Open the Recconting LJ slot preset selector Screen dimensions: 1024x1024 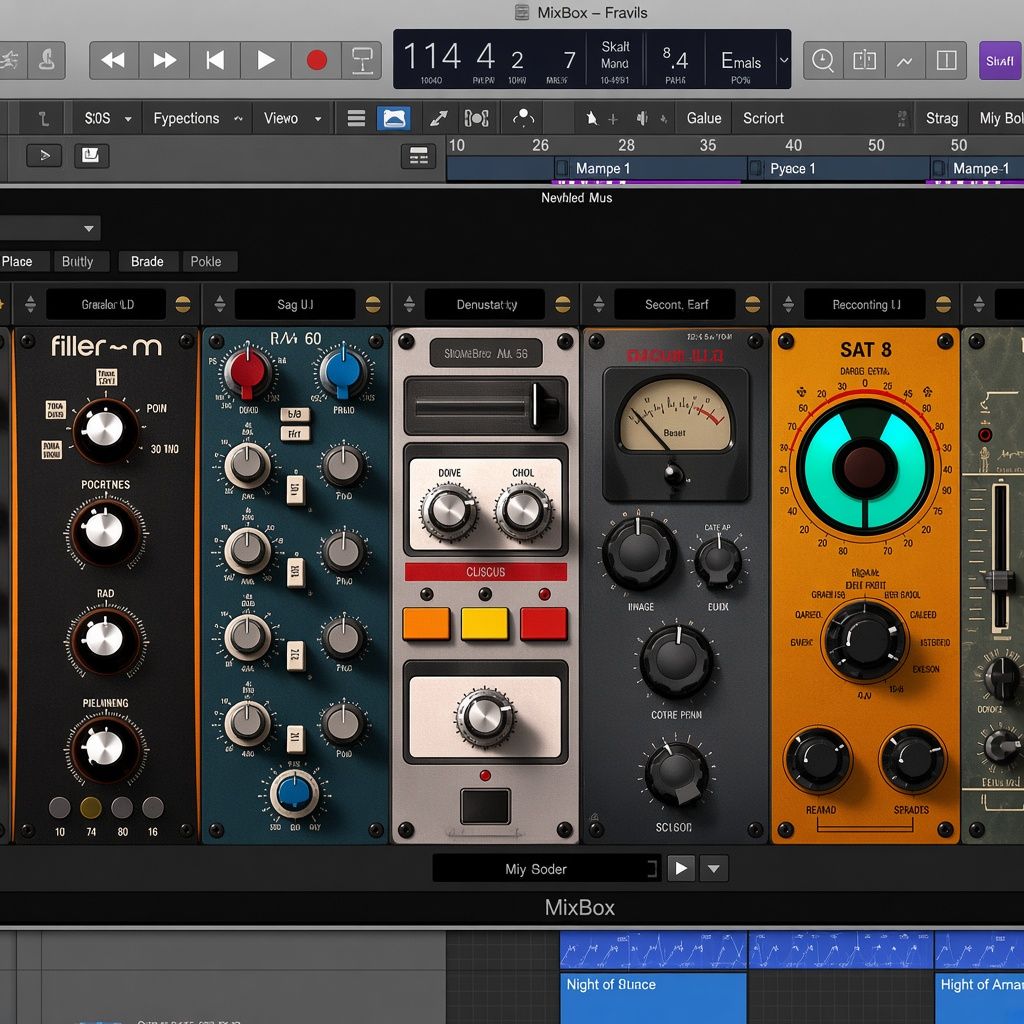coord(865,304)
